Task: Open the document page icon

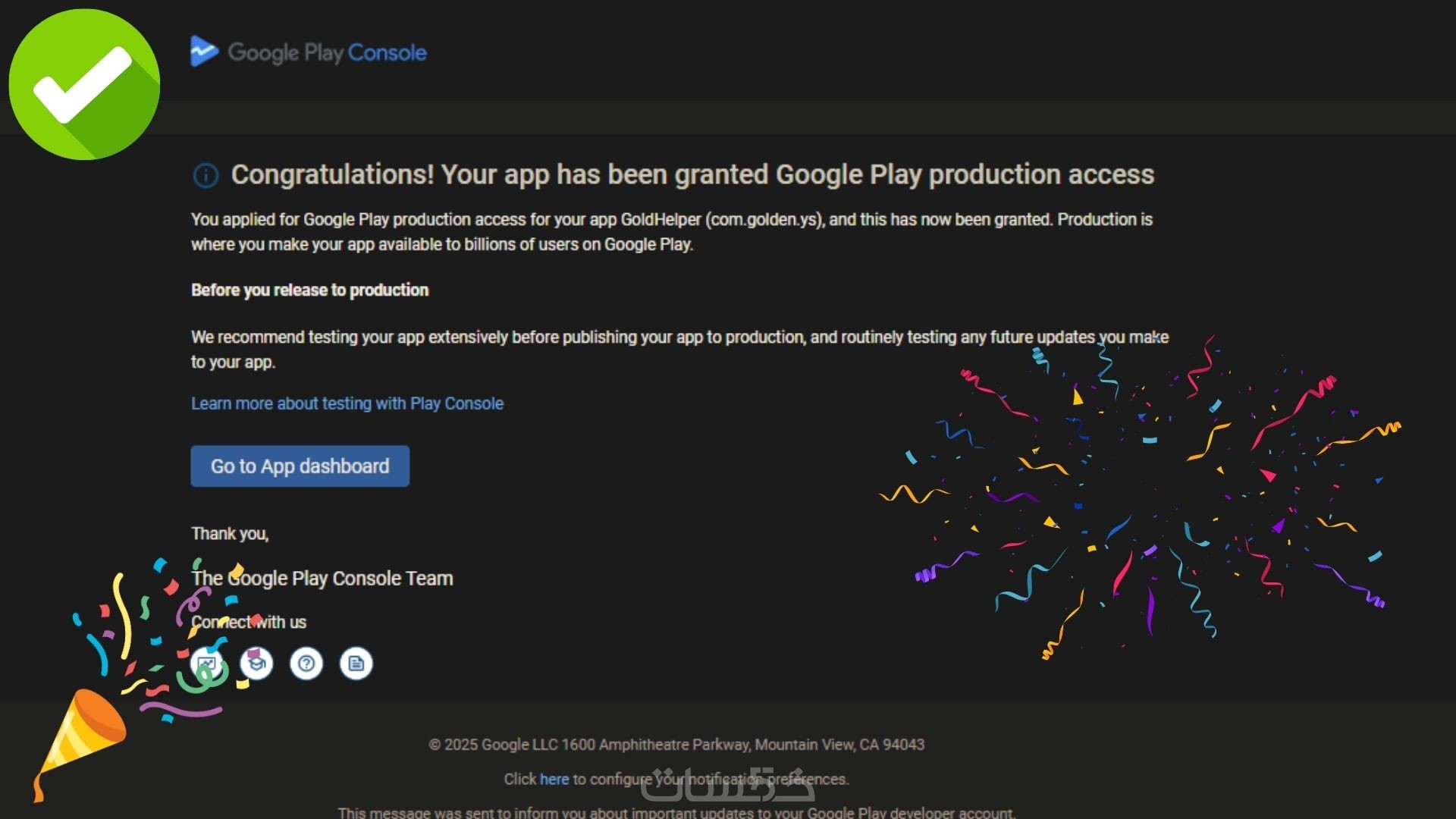Action: pyautogui.click(x=356, y=664)
